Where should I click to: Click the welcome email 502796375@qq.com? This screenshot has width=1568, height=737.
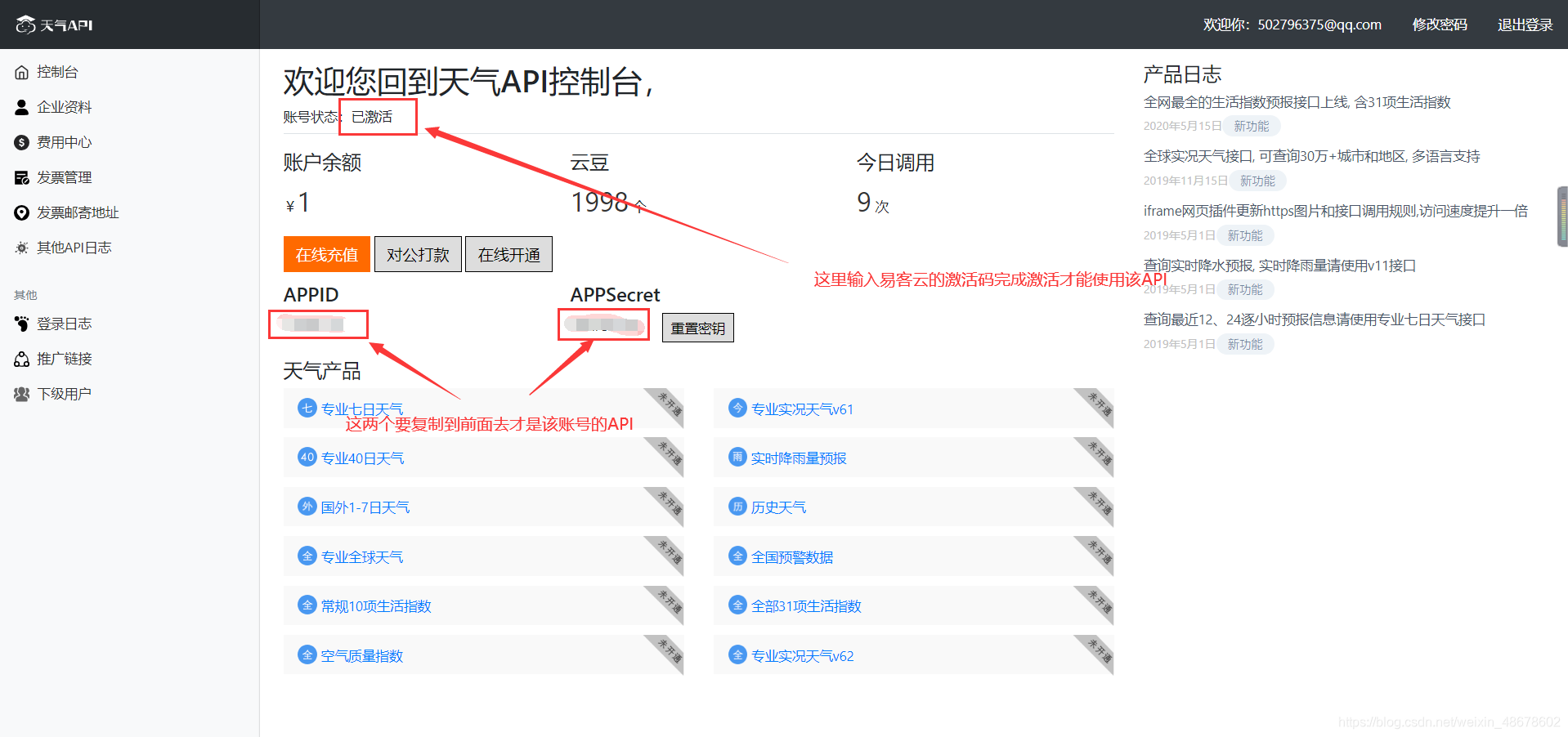pyautogui.click(x=1319, y=25)
